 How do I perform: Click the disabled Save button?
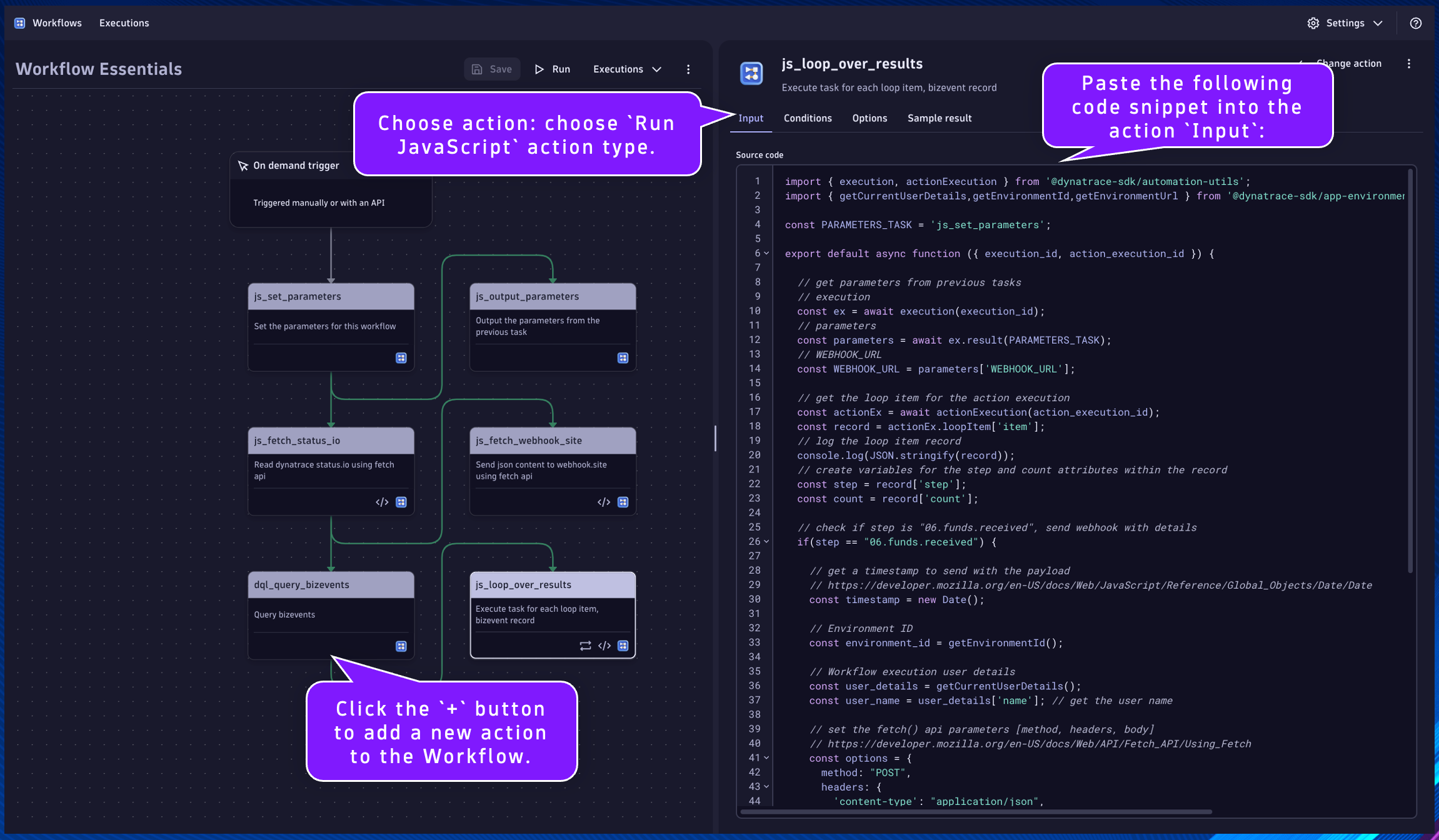coord(492,69)
